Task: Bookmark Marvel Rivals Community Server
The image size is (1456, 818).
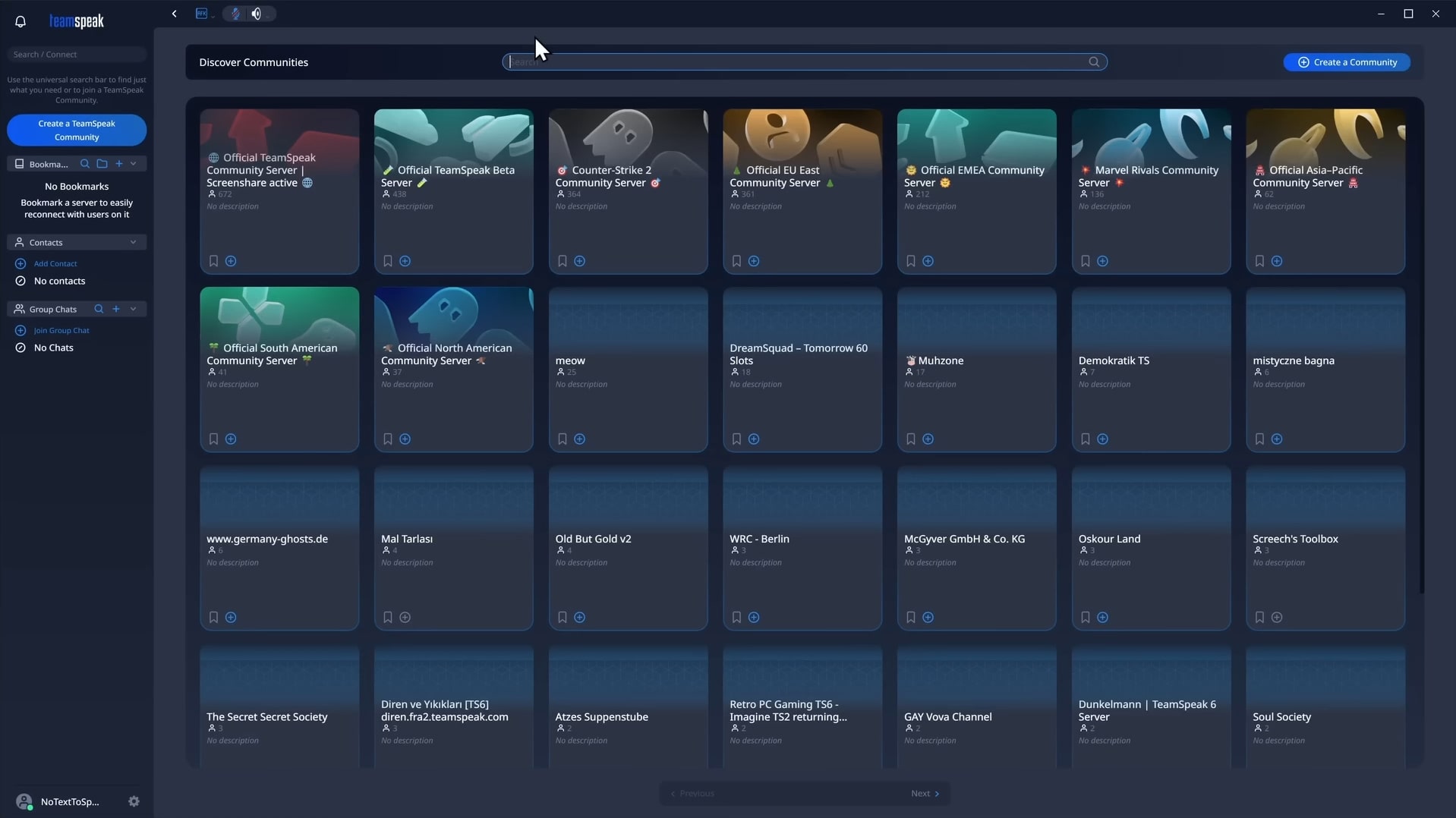Action: tap(1086, 261)
